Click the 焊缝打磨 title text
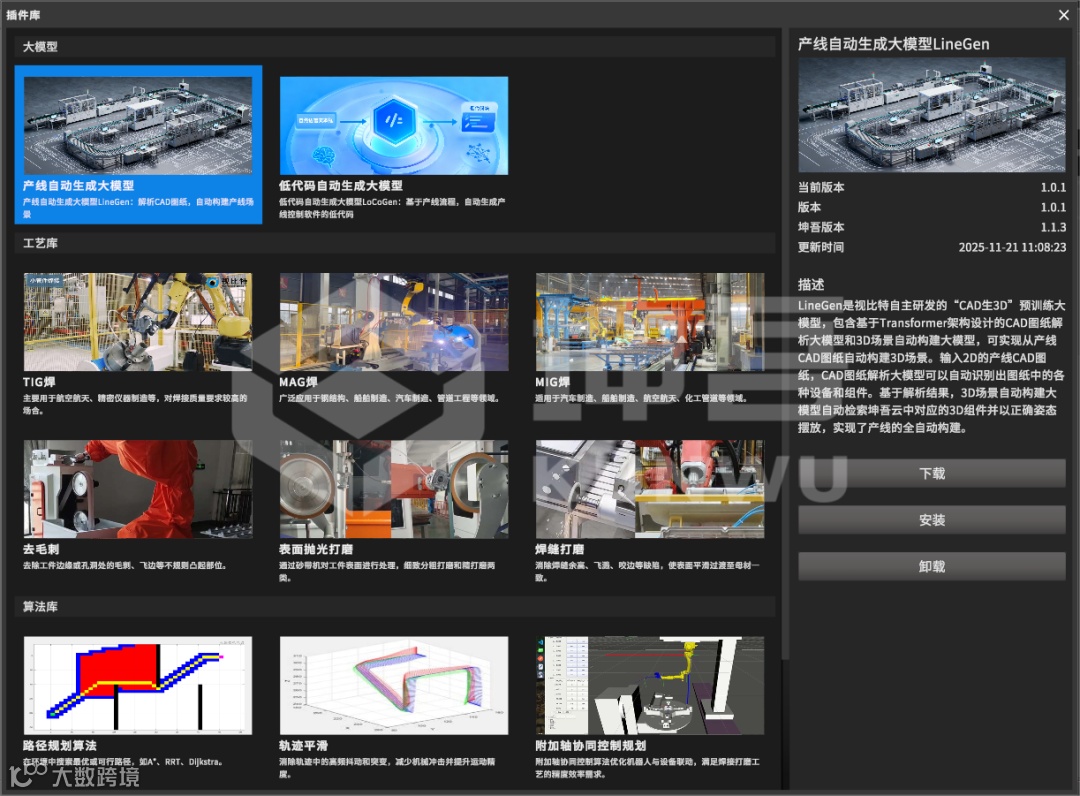This screenshot has width=1080, height=796. pyautogui.click(x=560, y=549)
